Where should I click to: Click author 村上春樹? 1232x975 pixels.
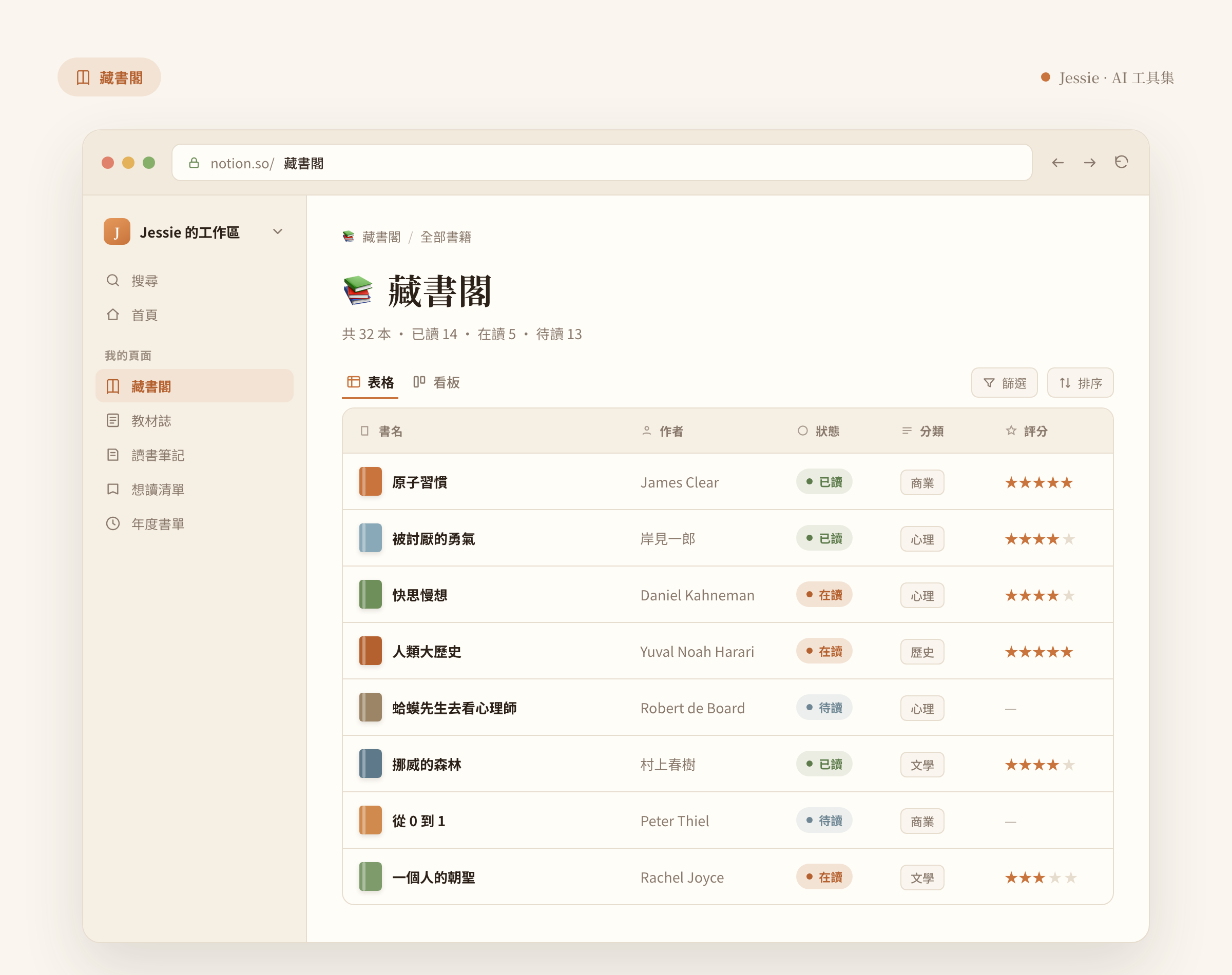point(667,765)
